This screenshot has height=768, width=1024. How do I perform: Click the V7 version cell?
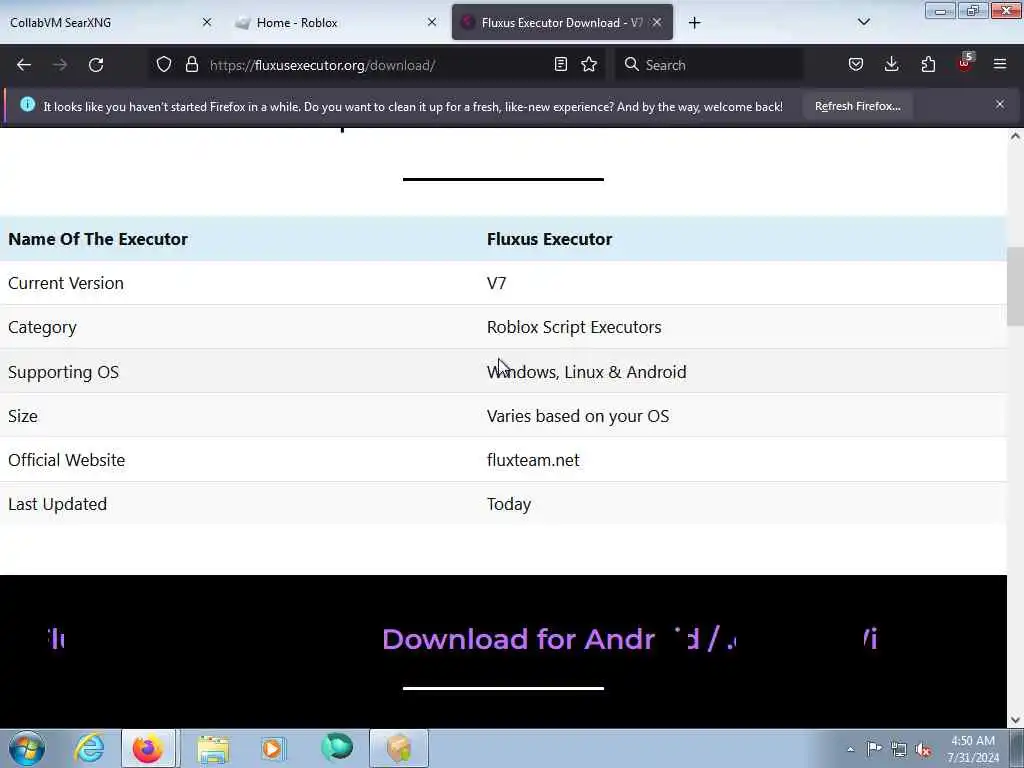496,283
